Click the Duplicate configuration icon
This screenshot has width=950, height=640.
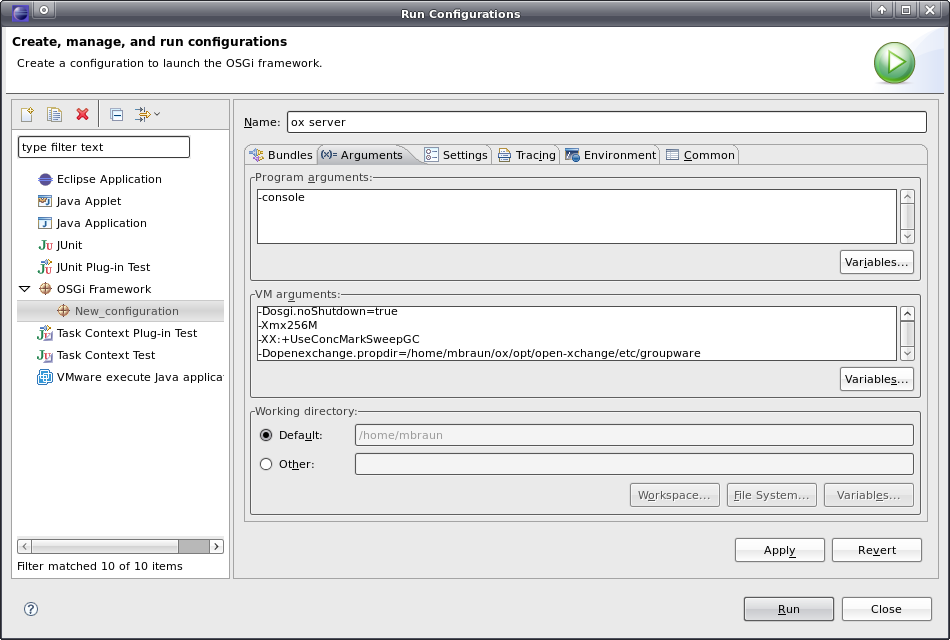55,115
